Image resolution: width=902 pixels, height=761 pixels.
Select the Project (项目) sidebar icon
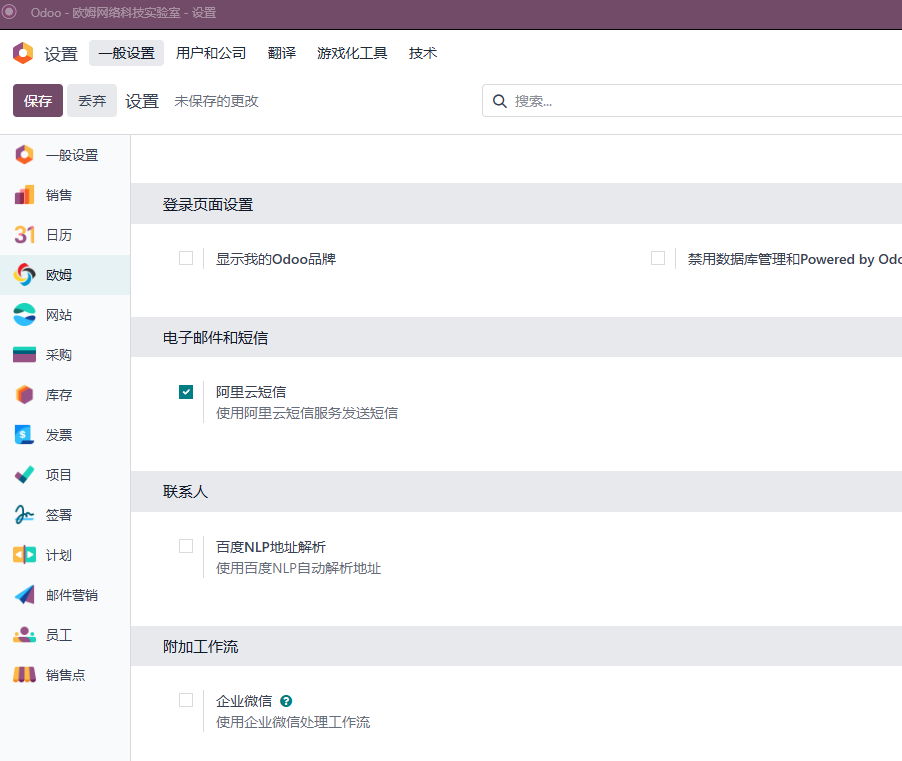click(x=24, y=475)
